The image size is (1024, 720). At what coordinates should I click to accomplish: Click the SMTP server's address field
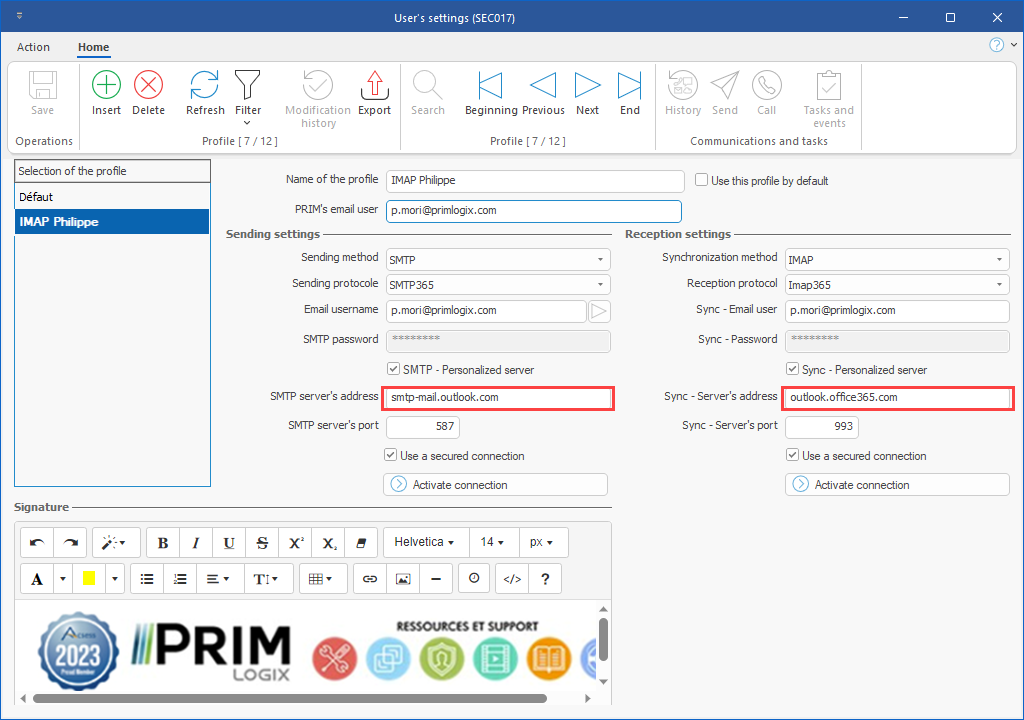[498, 398]
